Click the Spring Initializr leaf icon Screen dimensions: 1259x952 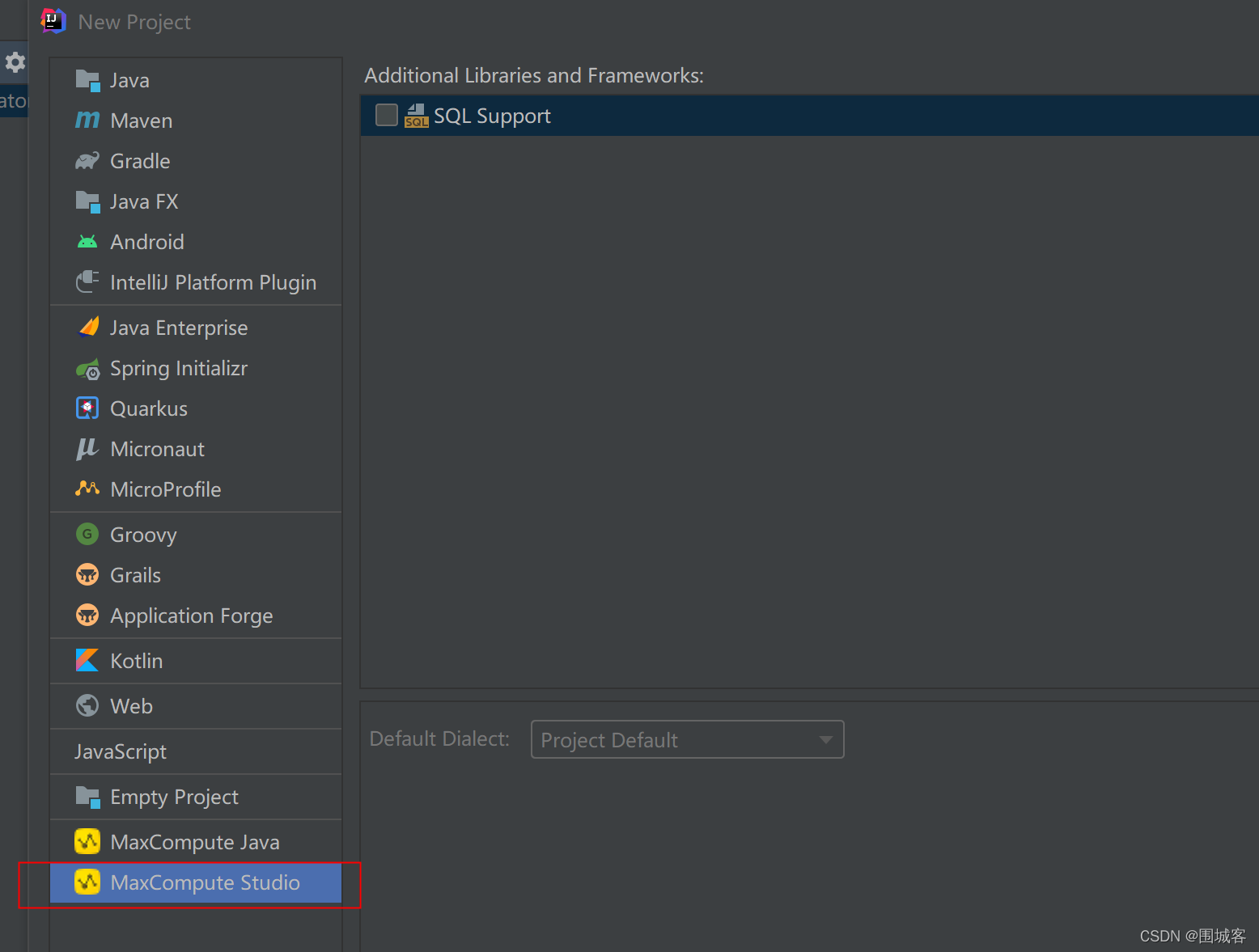pos(87,369)
